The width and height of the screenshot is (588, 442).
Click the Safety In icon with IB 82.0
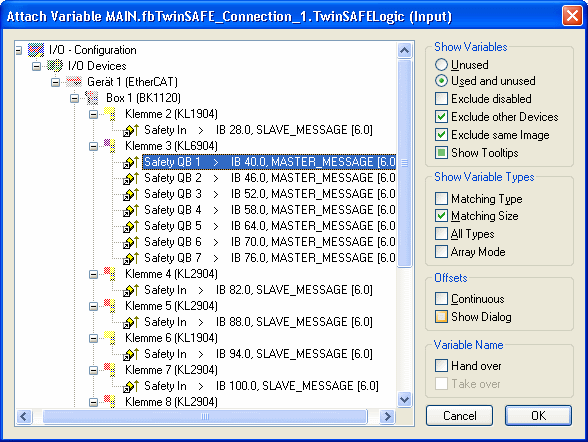(131, 290)
